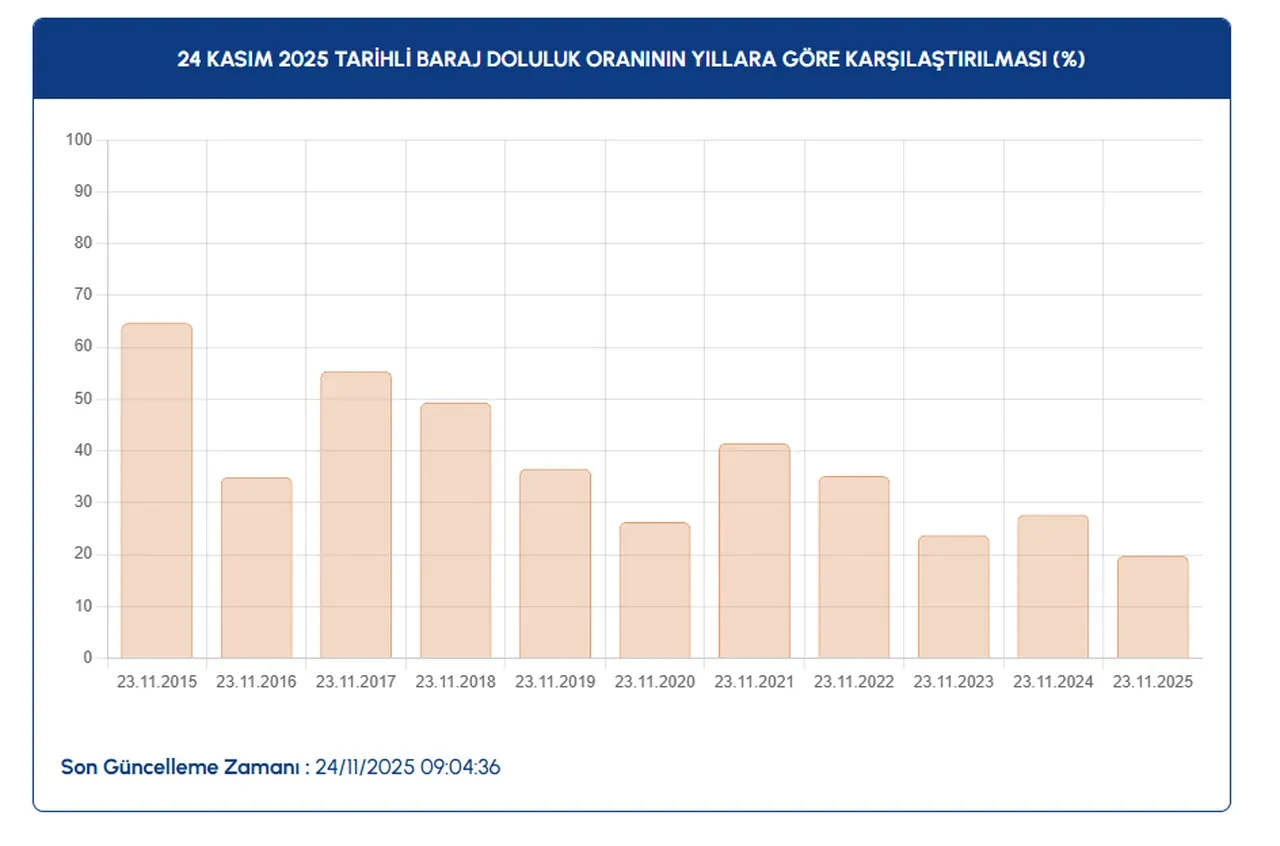Click the bar for 23.11.2021

[754, 550]
